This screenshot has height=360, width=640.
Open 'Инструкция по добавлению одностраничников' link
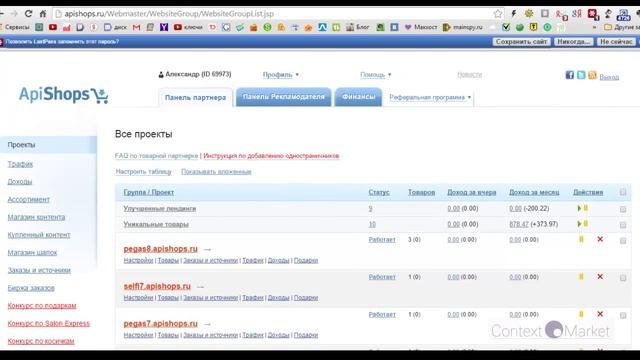point(271,156)
